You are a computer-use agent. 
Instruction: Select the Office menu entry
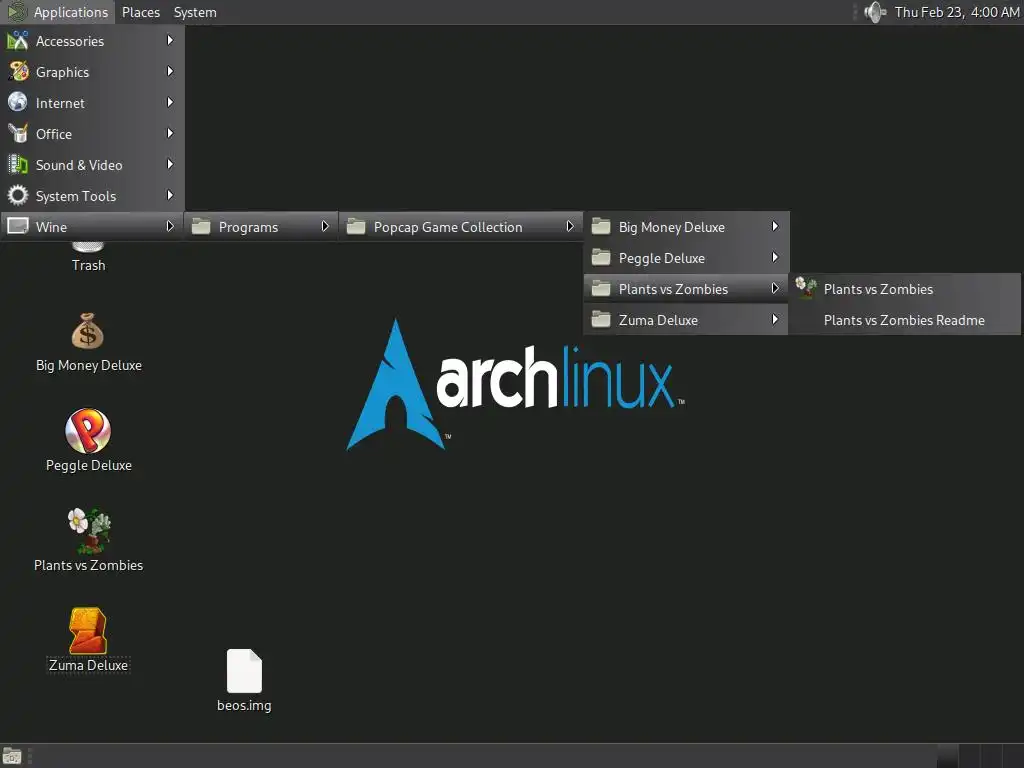click(x=92, y=134)
